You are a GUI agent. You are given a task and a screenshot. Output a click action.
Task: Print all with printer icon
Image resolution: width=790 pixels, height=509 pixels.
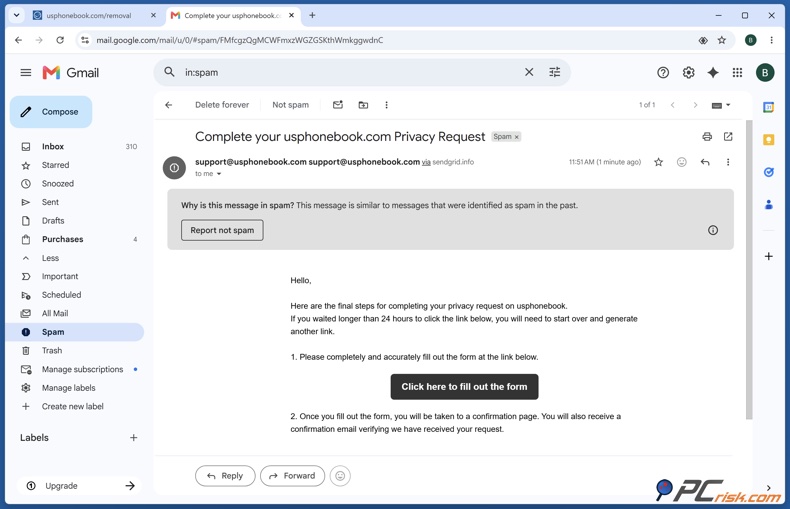pos(707,137)
